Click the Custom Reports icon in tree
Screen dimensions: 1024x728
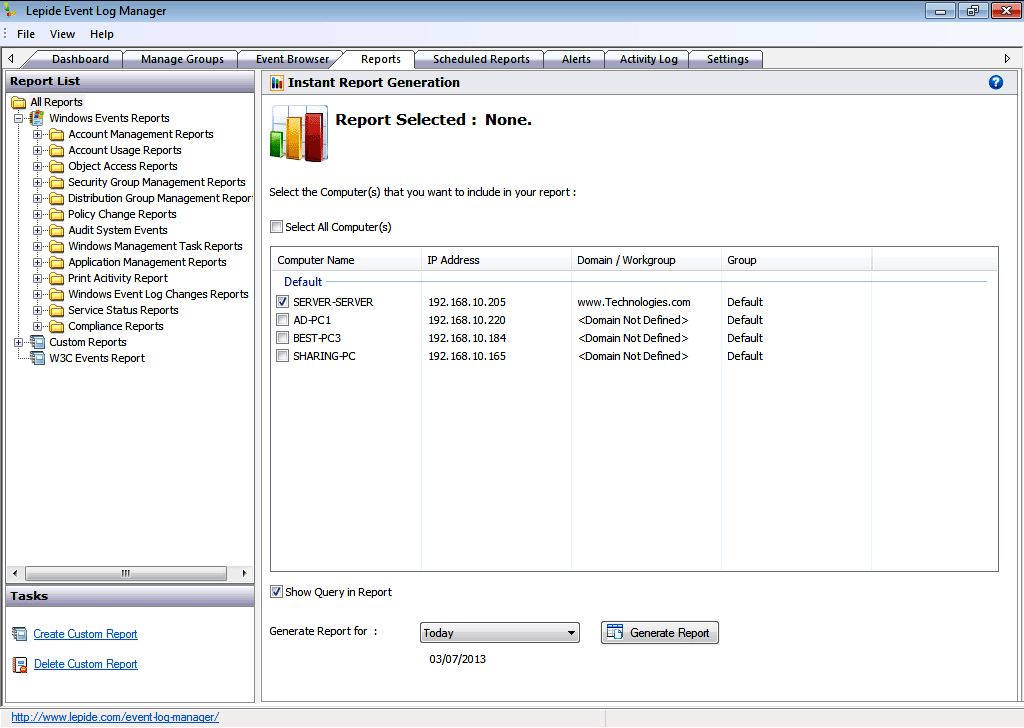tap(38, 342)
